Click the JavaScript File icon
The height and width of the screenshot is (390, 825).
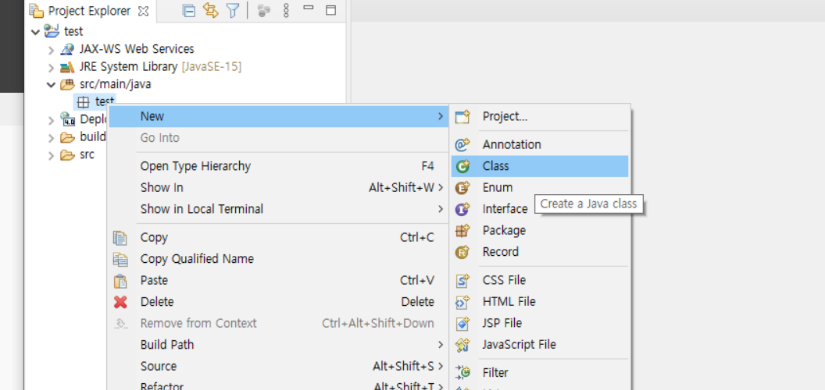point(462,345)
